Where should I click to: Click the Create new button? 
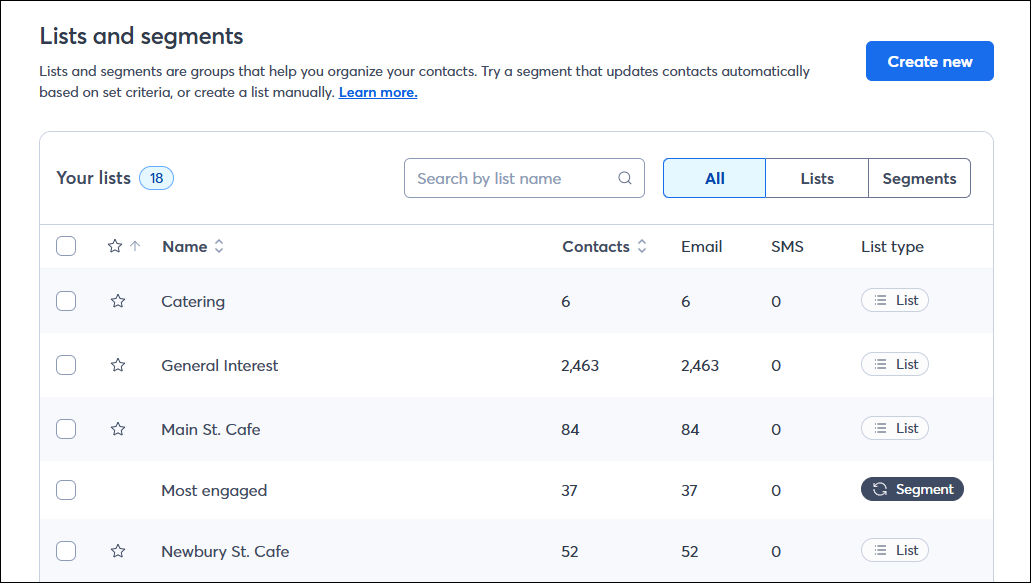click(x=930, y=61)
